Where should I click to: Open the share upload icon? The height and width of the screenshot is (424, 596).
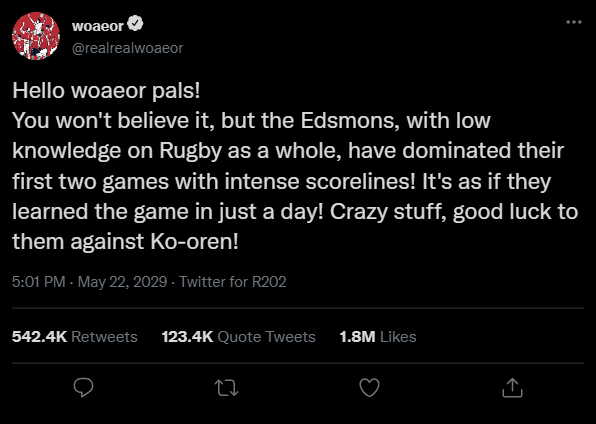(x=512, y=387)
